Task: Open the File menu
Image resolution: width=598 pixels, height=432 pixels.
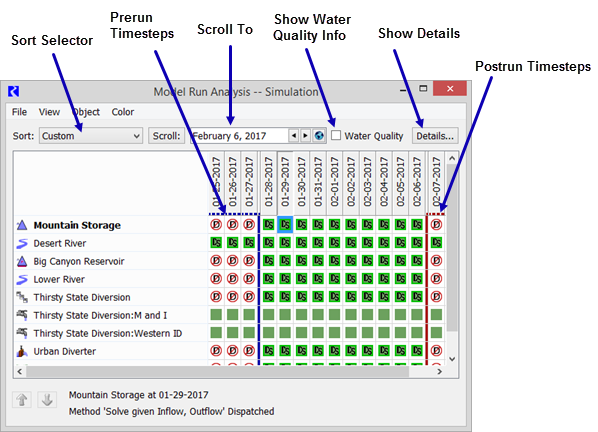Action: click(x=19, y=112)
